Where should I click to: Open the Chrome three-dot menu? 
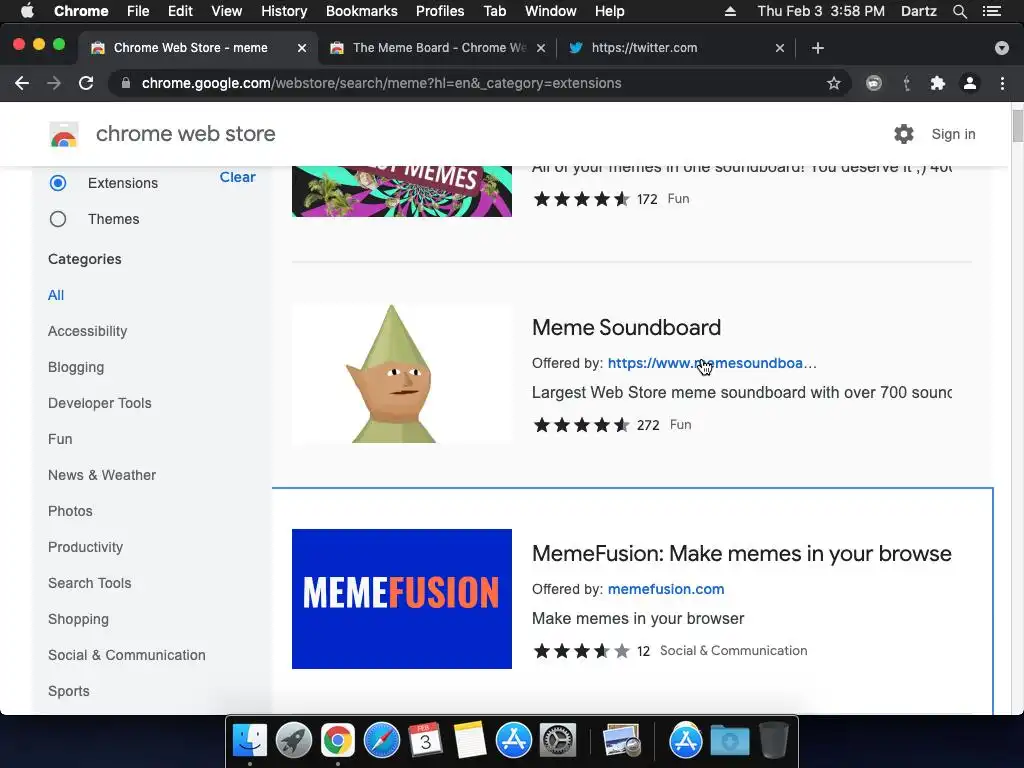[1002, 83]
